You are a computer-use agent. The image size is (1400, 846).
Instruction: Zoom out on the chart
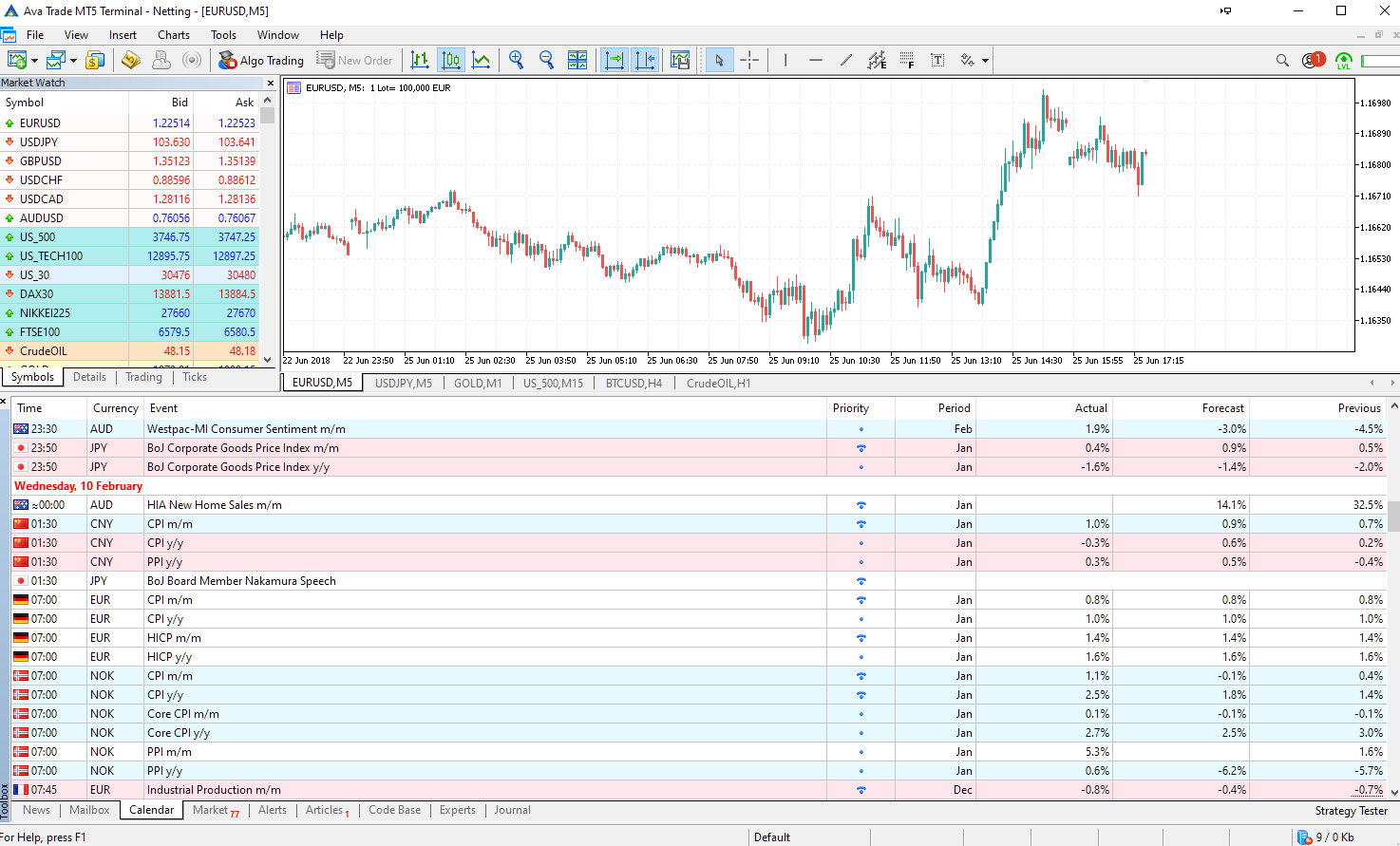546,59
